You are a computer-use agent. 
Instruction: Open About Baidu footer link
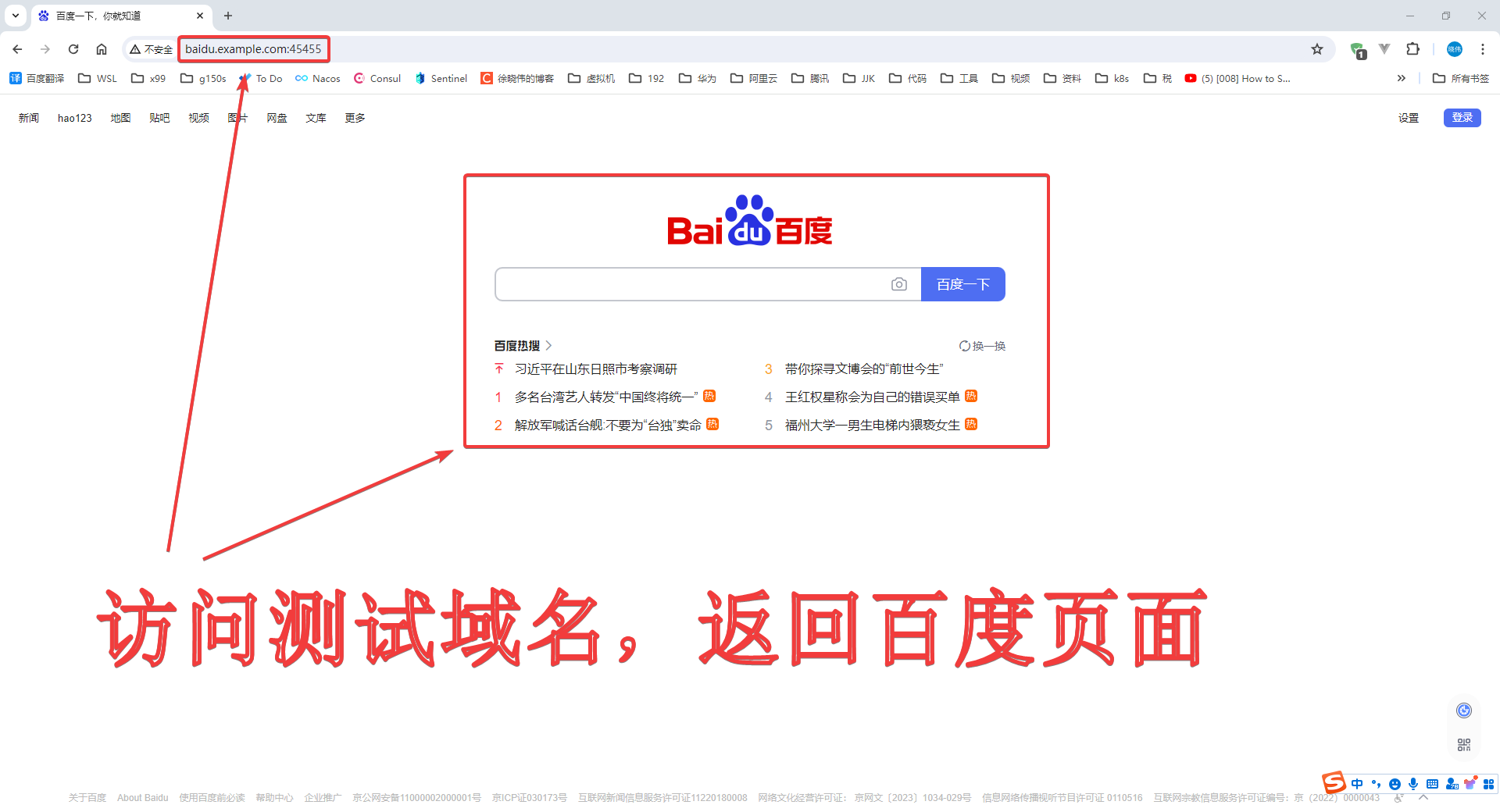click(142, 798)
